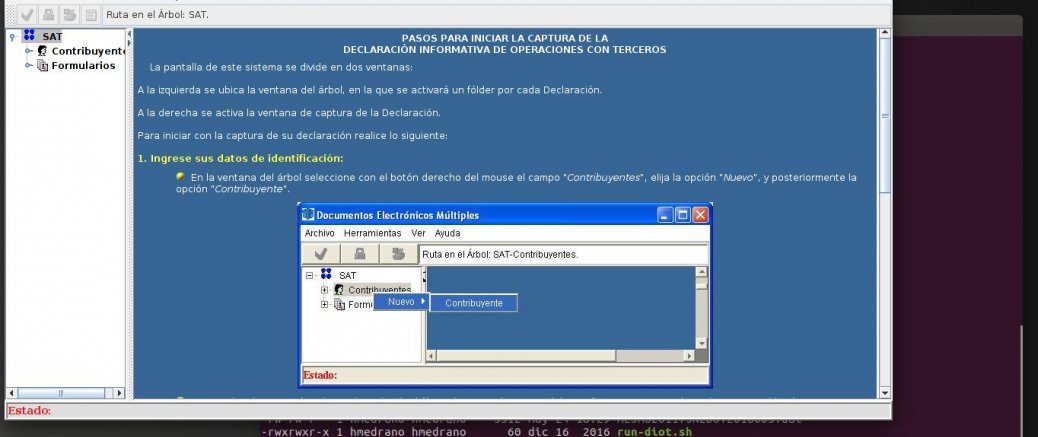Viewport: 1038px width, 437px height.
Task: Expand the Contribuyentes tree node
Action: click(x=28, y=51)
